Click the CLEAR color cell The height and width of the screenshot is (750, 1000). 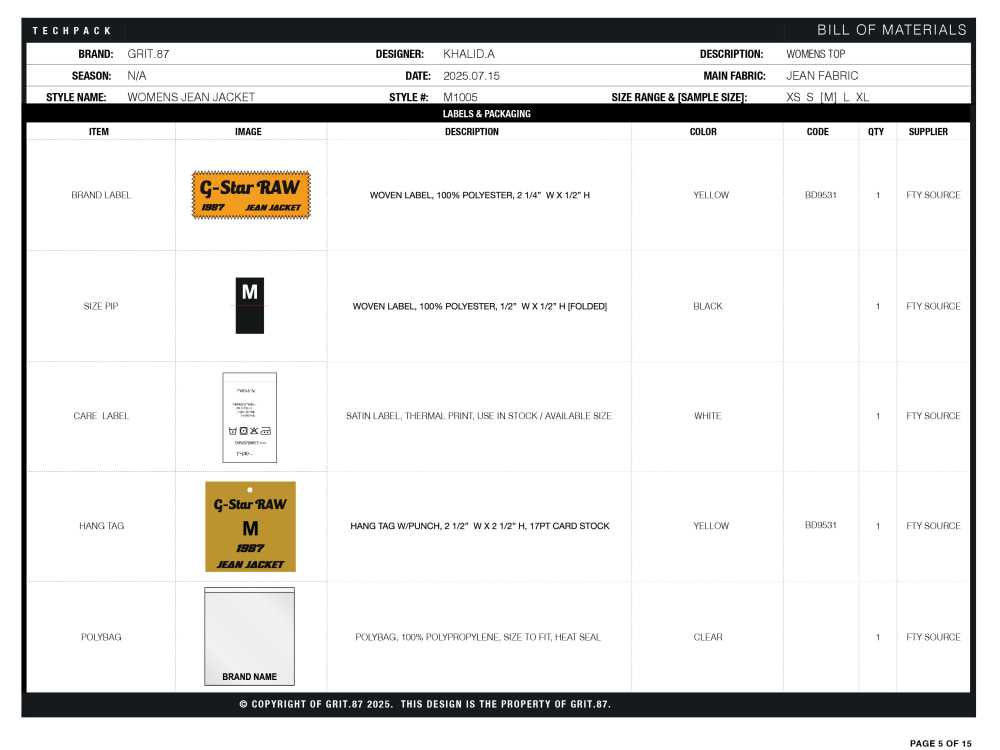pos(708,637)
